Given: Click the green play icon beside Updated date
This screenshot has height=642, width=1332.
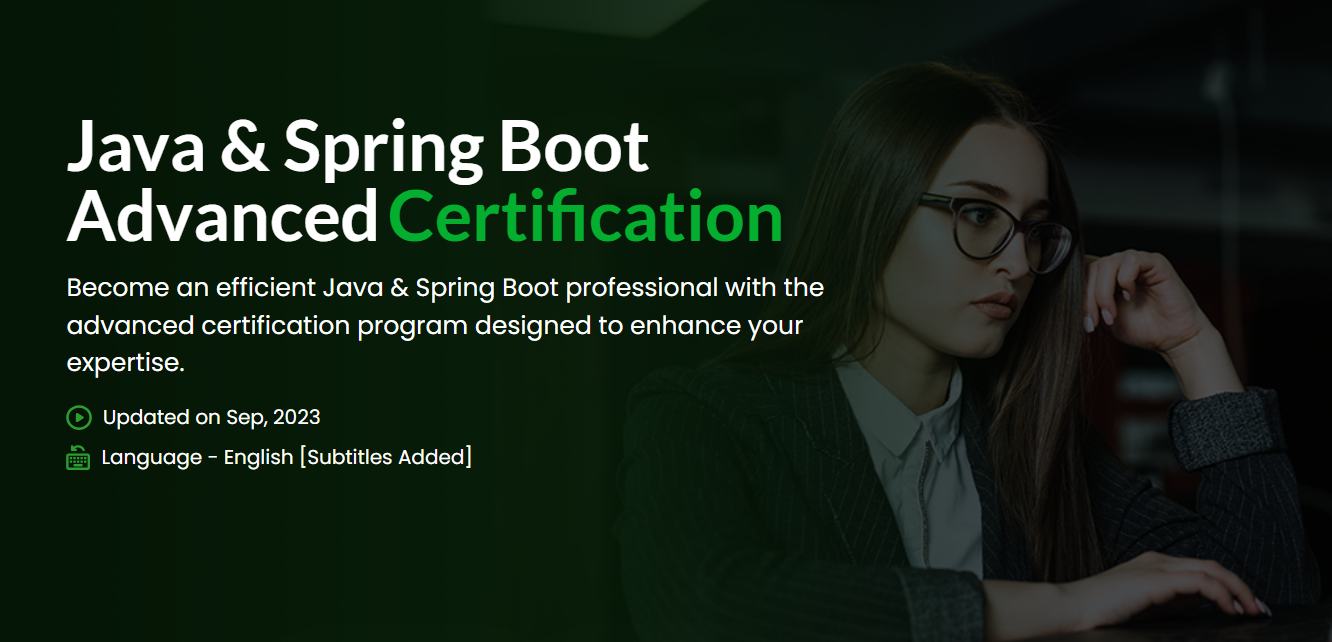Looking at the screenshot, I should (x=78, y=417).
